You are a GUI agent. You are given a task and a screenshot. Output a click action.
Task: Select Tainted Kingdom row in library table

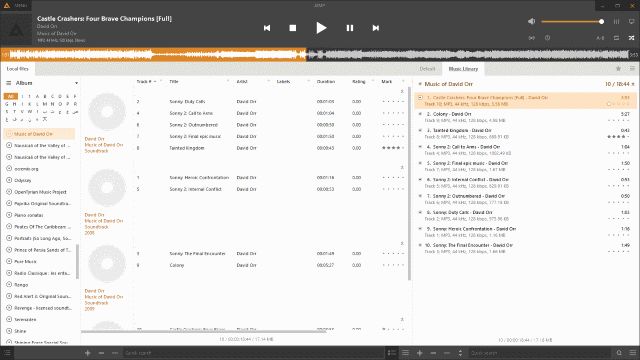point(271,148)
